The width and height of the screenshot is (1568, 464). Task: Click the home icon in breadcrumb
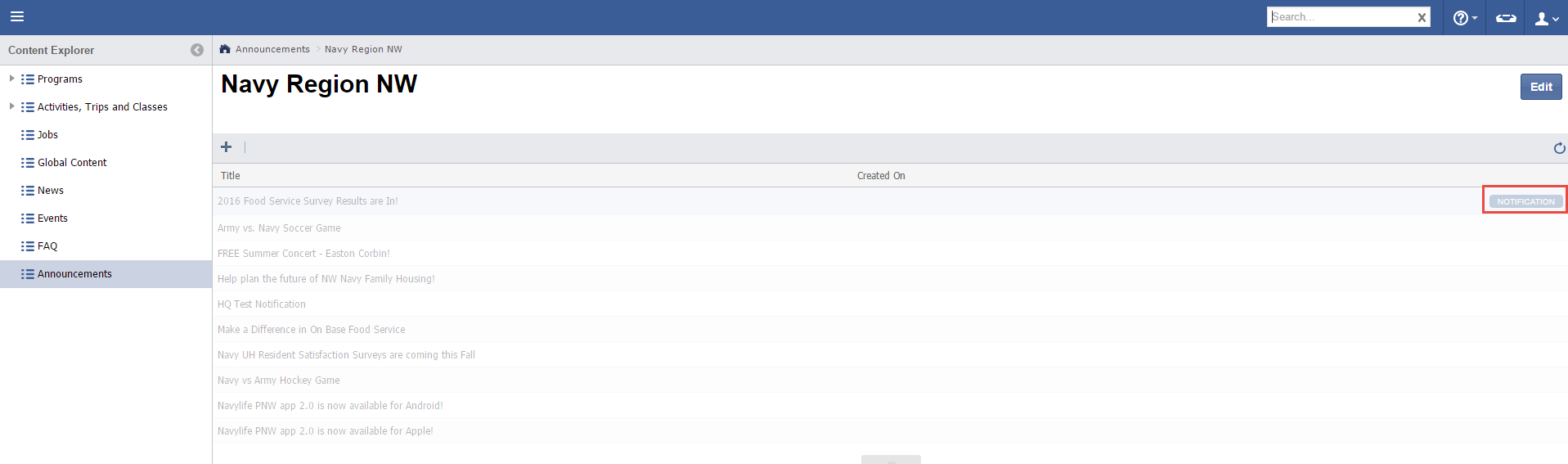(x=225, y=49)
